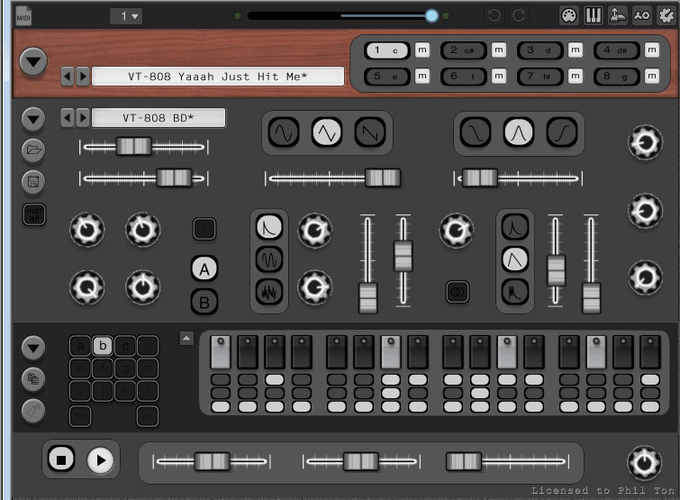Select drum pad 4 d#
680x500 pixels.
click(x=616, y=50)
